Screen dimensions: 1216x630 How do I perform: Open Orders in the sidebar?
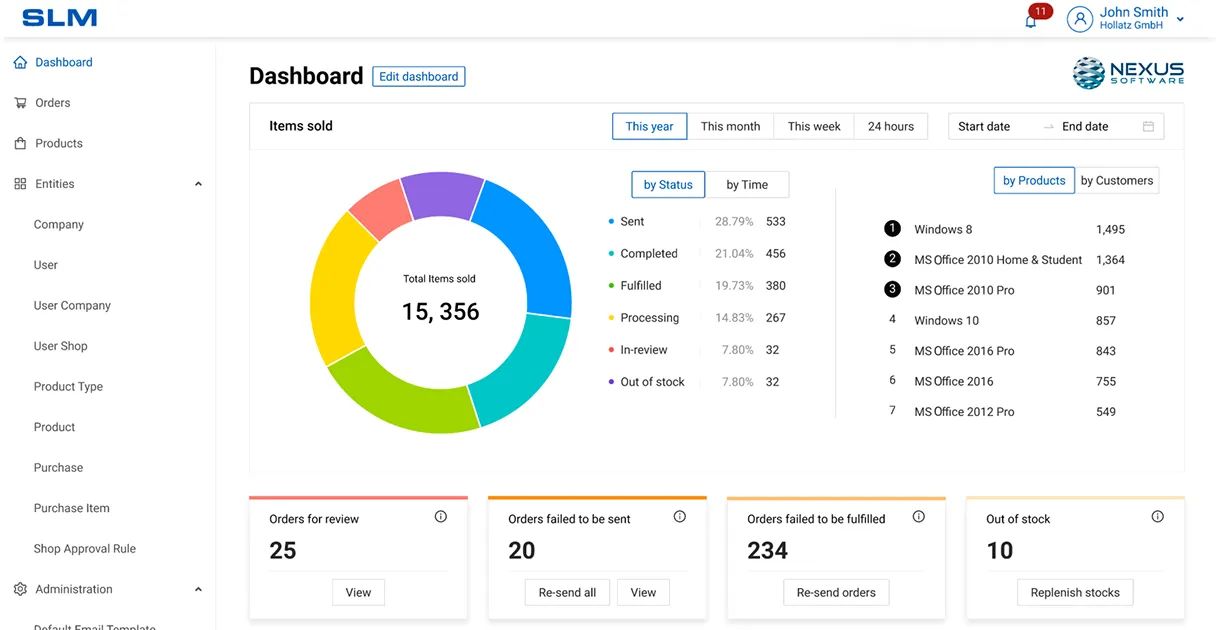(x=53, y=103)
